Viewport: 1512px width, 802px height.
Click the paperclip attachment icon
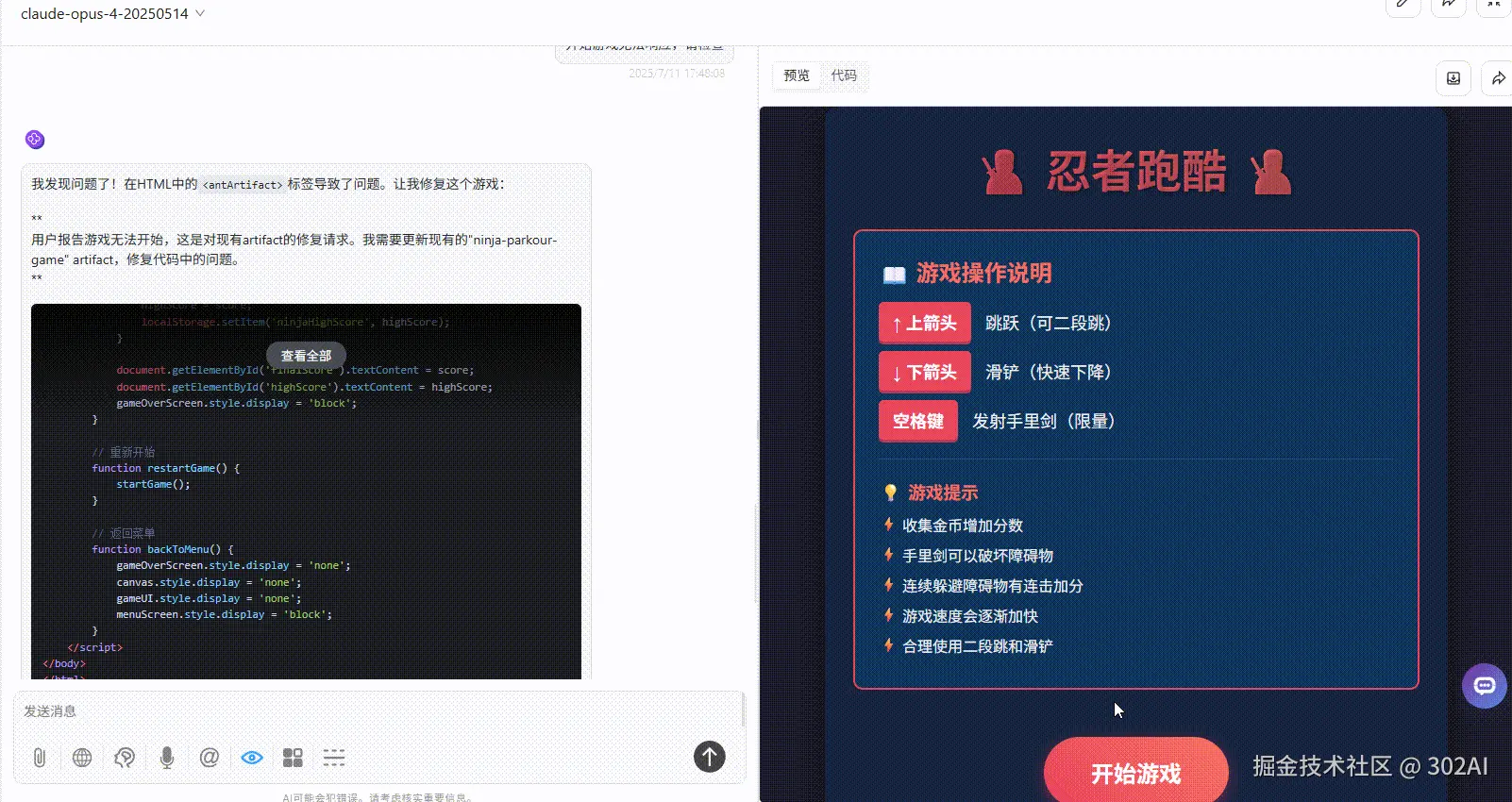(40, 758)
